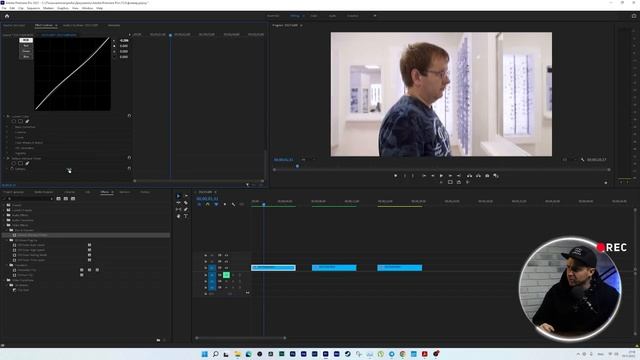Viewport: 640px width, 360px height.
Task: Play the sequence in Program monitor
Action: point(441,176)
